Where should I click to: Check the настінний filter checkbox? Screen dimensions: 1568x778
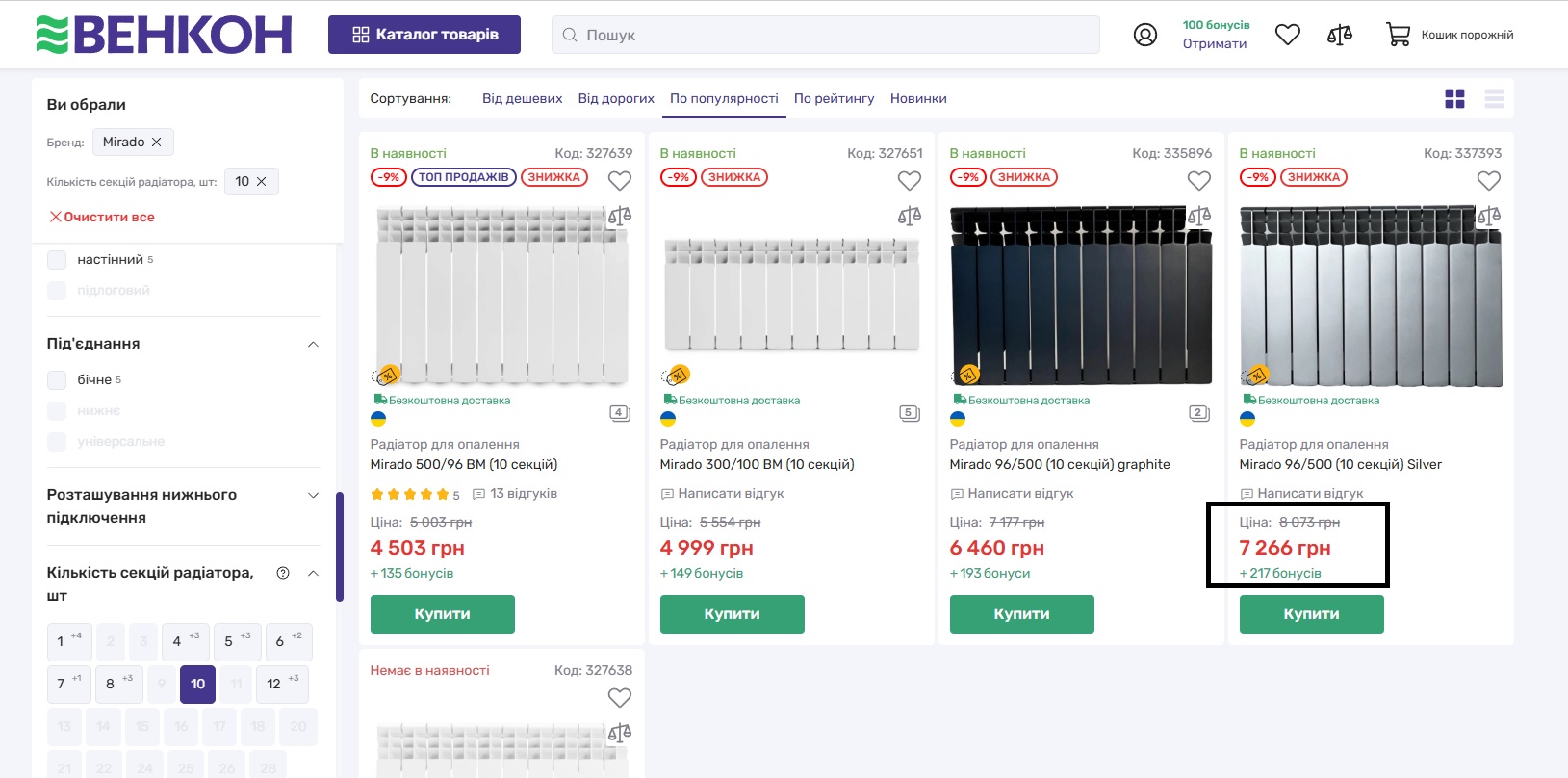click(57, 260)
